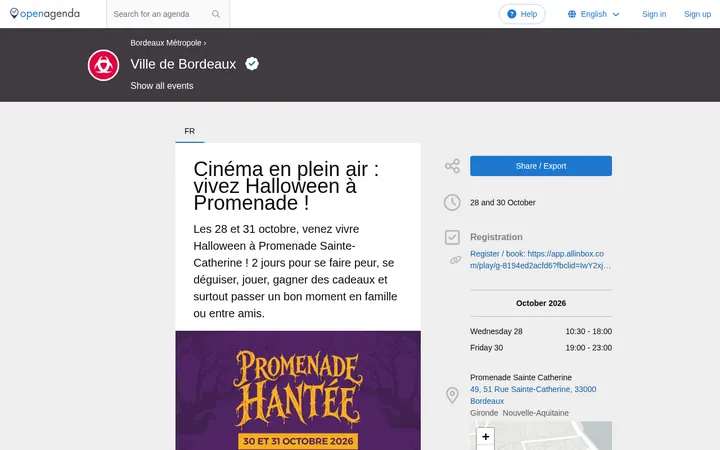This screenshot has width=720, height=450.
Task: Expand the English language dropdown chevron
Action: click(616, 15)
